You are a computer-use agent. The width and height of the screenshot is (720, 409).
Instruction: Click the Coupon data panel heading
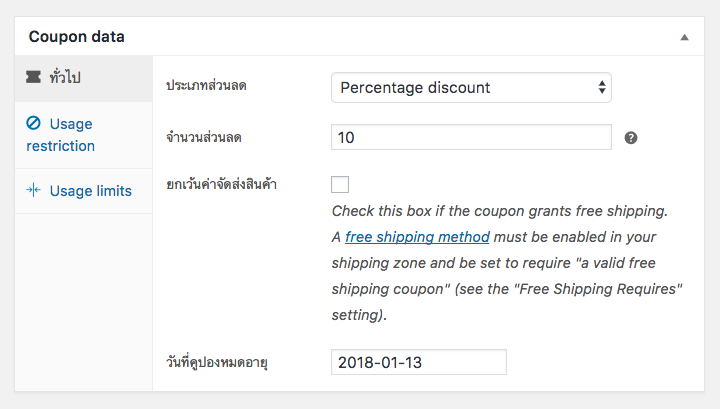(76, 37)
